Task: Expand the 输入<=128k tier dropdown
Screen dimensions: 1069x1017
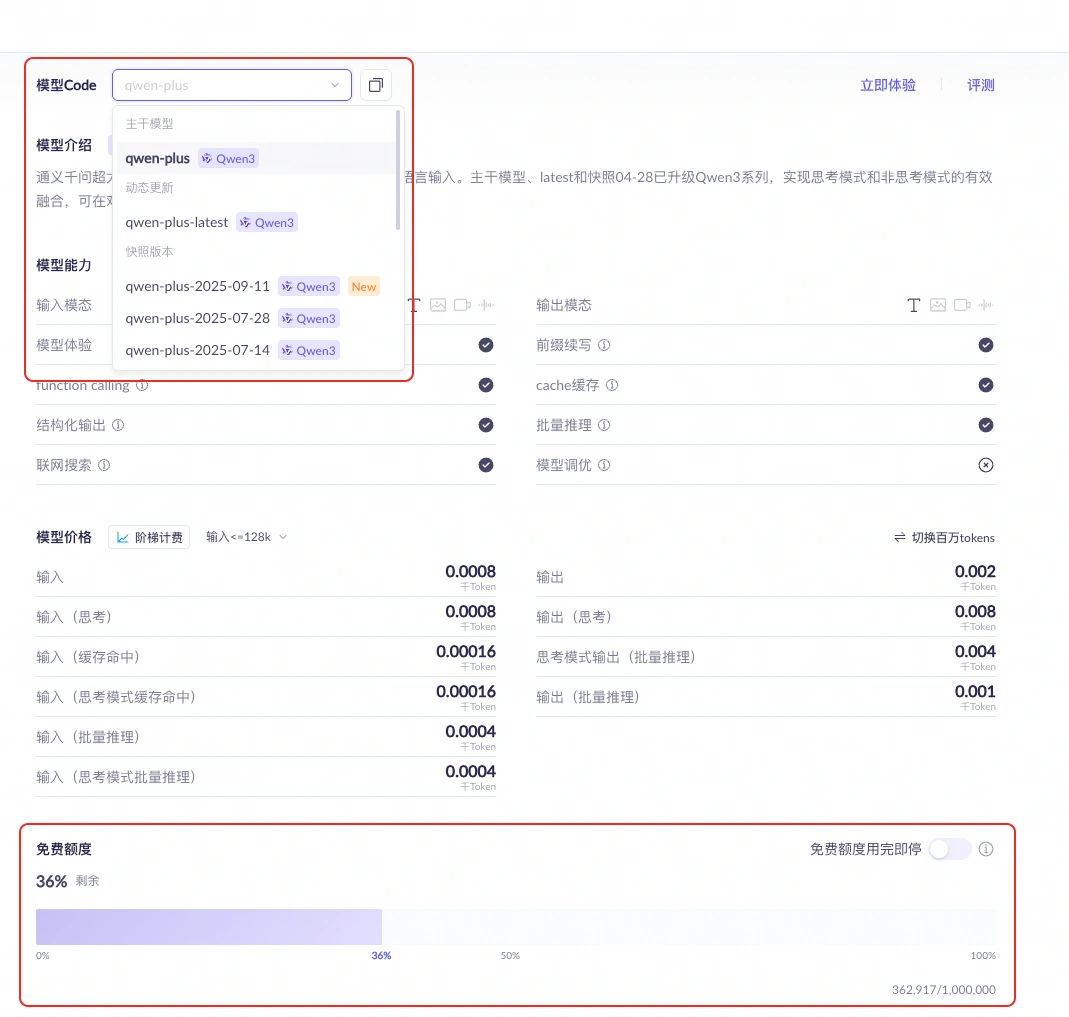Action: (246, 537)
